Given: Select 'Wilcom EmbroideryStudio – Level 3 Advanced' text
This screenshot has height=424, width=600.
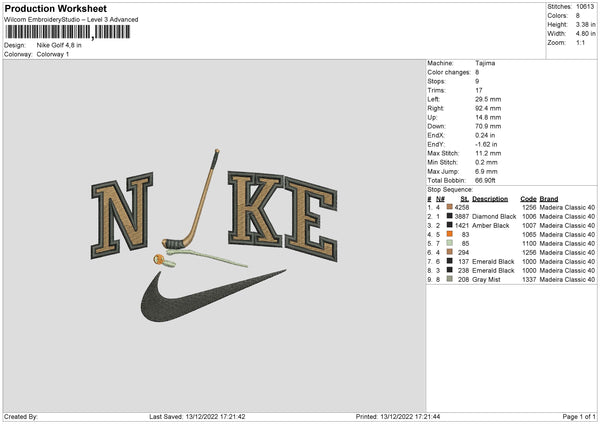Looking at the screenshot, I should coord(71,20).
